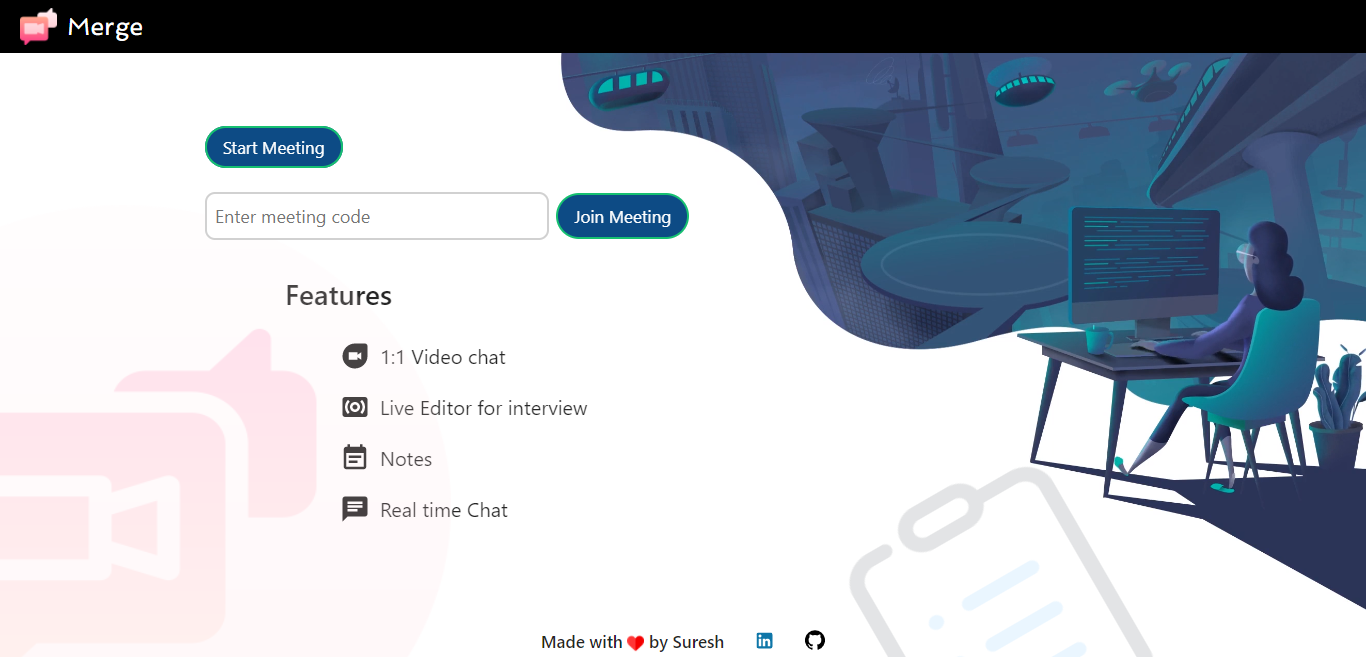This screenshot has height=657, width=1366.
Task: Click the Merge brand name text
Action: (105, 27)
